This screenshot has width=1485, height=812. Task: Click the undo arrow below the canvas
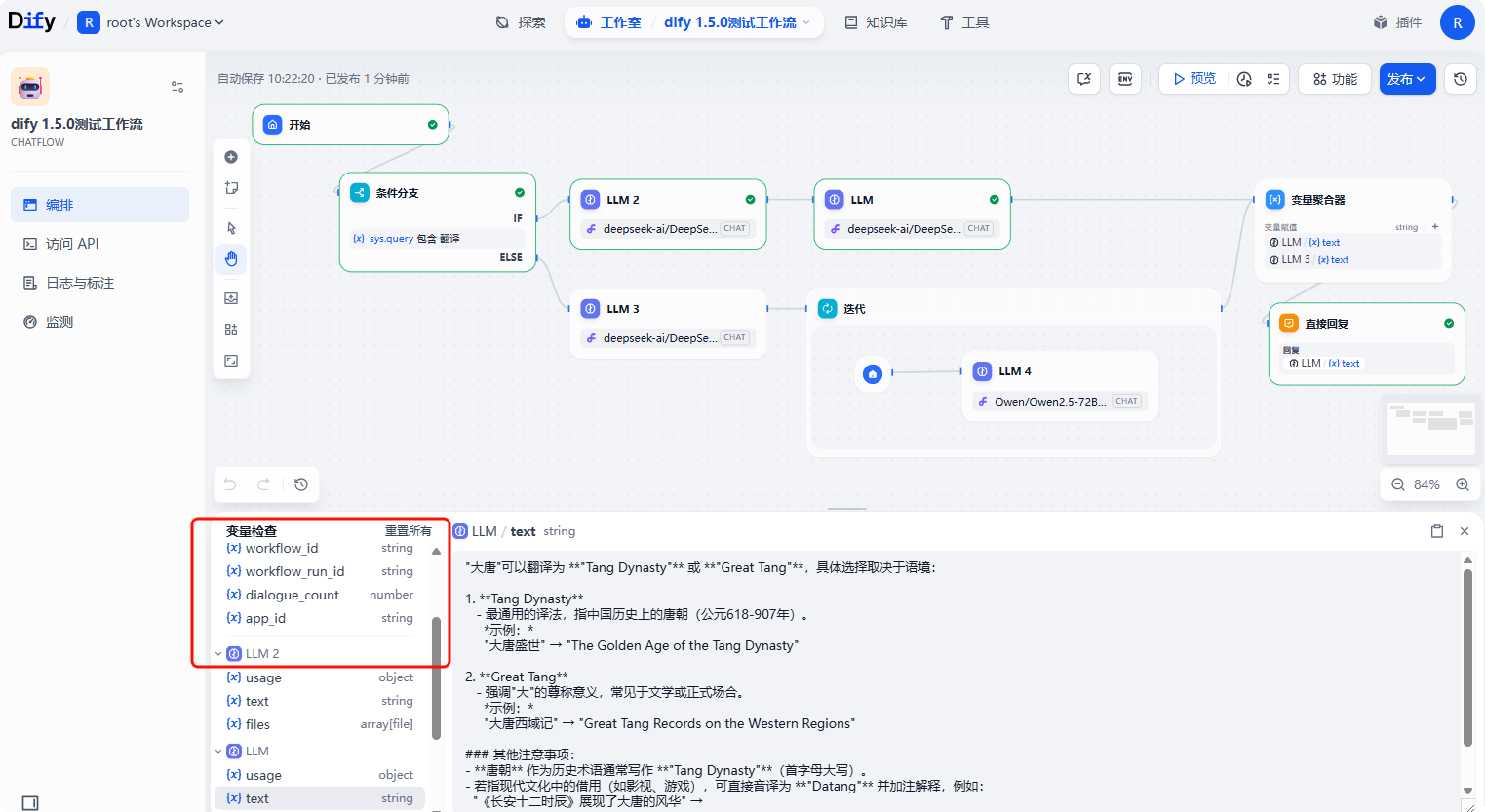[230, 483]
